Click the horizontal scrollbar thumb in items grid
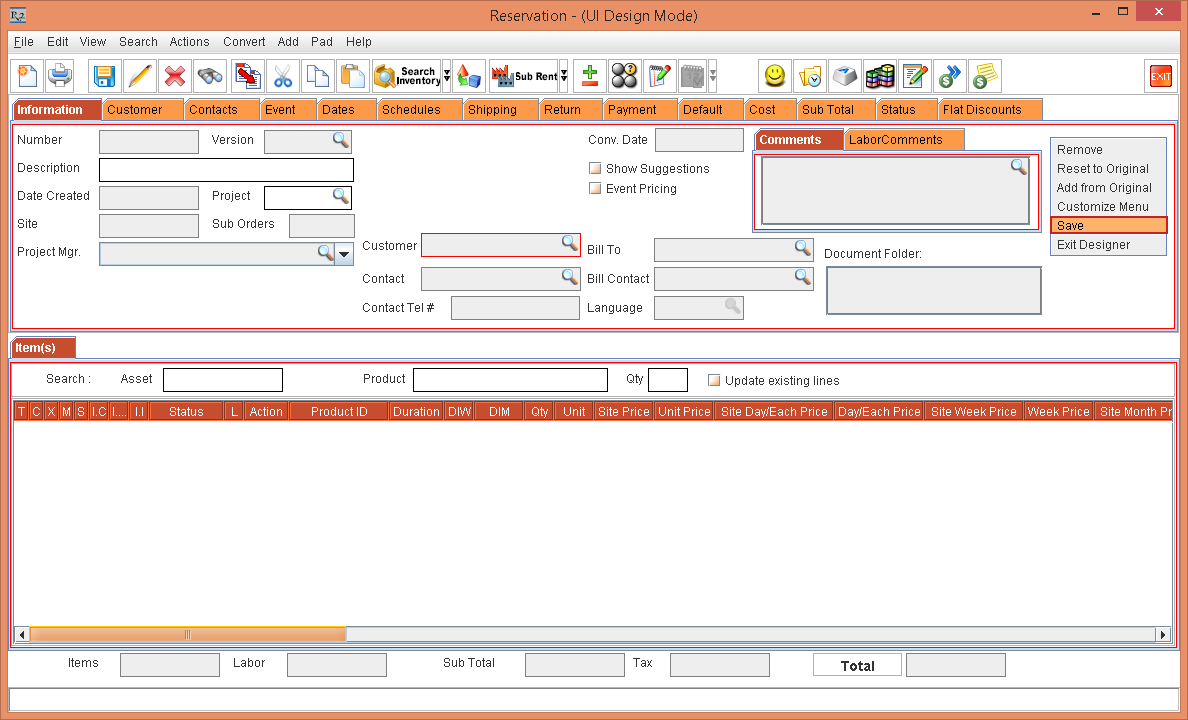The height and width of the screenshot is (720, 1188). point(187,634)
